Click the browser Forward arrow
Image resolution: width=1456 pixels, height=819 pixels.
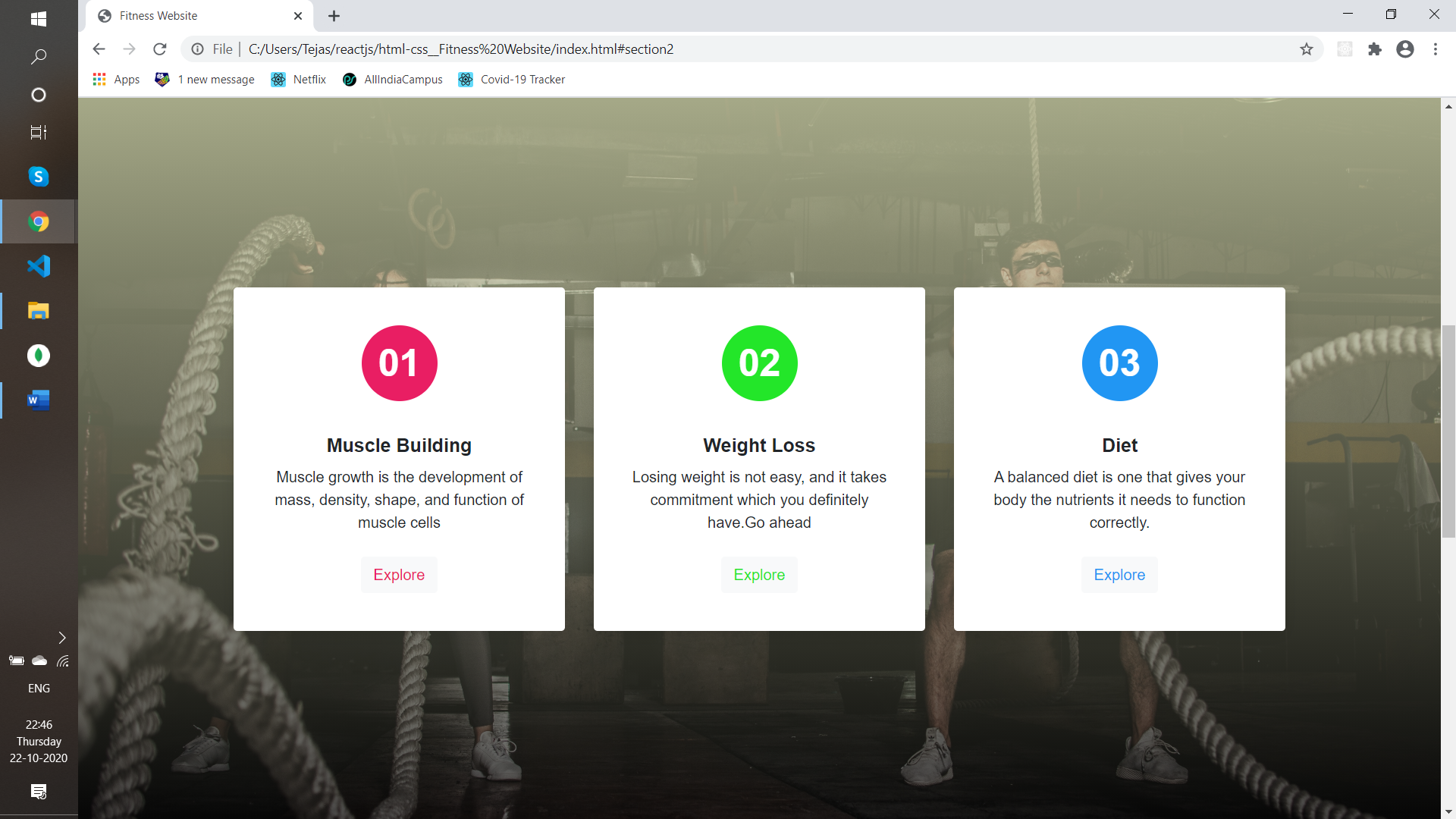tap(130, 49)
